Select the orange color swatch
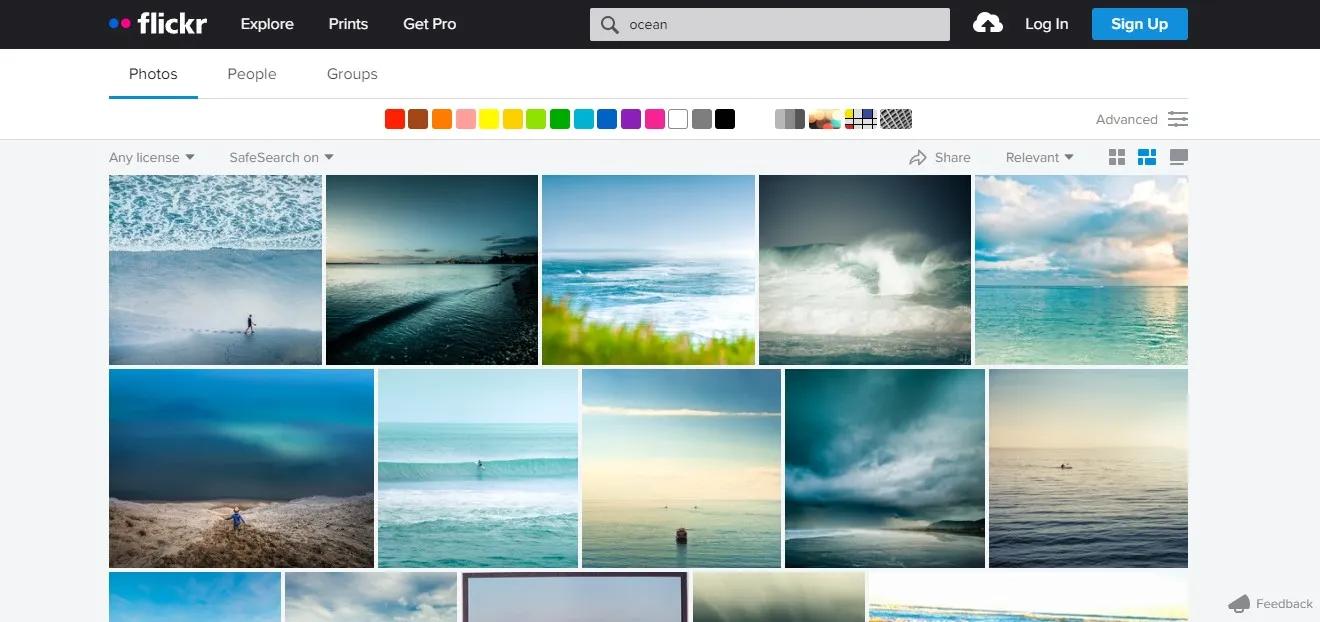The width and height of the screenshot is (1320, 622). (442, 119)
